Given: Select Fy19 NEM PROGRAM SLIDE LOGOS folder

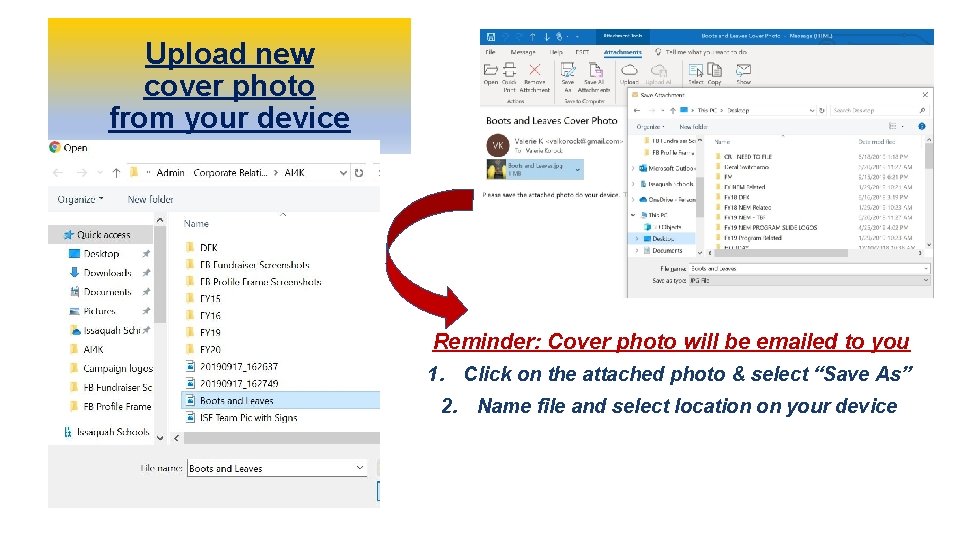Looking at the screenshot, I should (770, 227).
